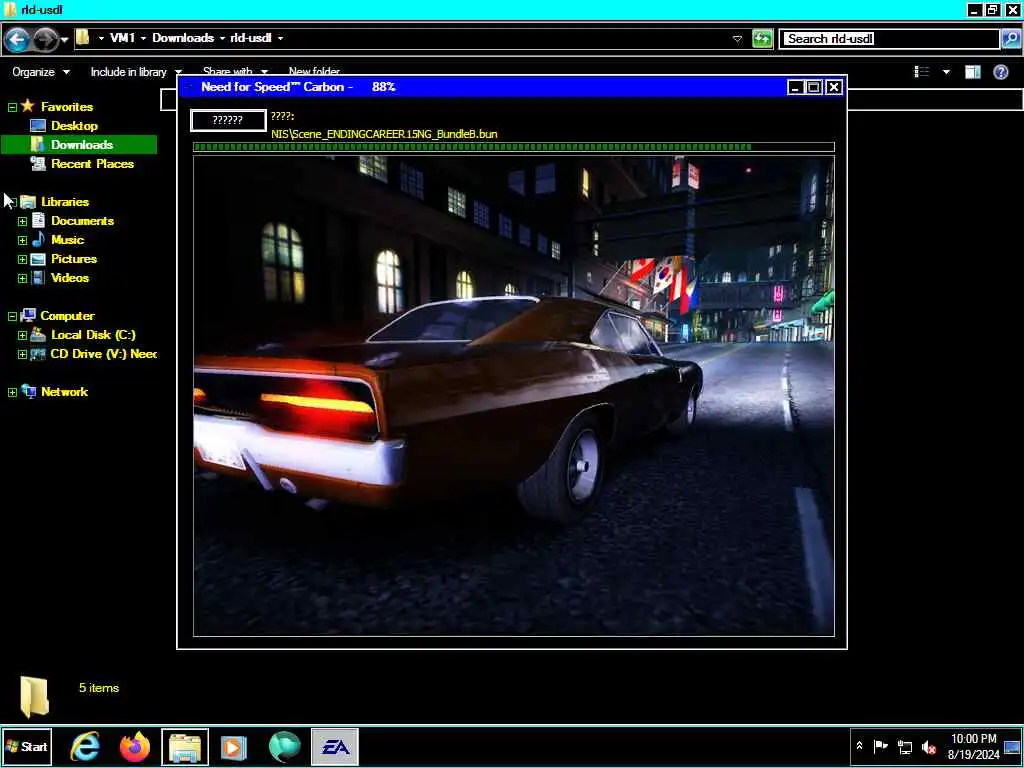
Task: Click the folder icon in address bar
Action: (82, 37)
